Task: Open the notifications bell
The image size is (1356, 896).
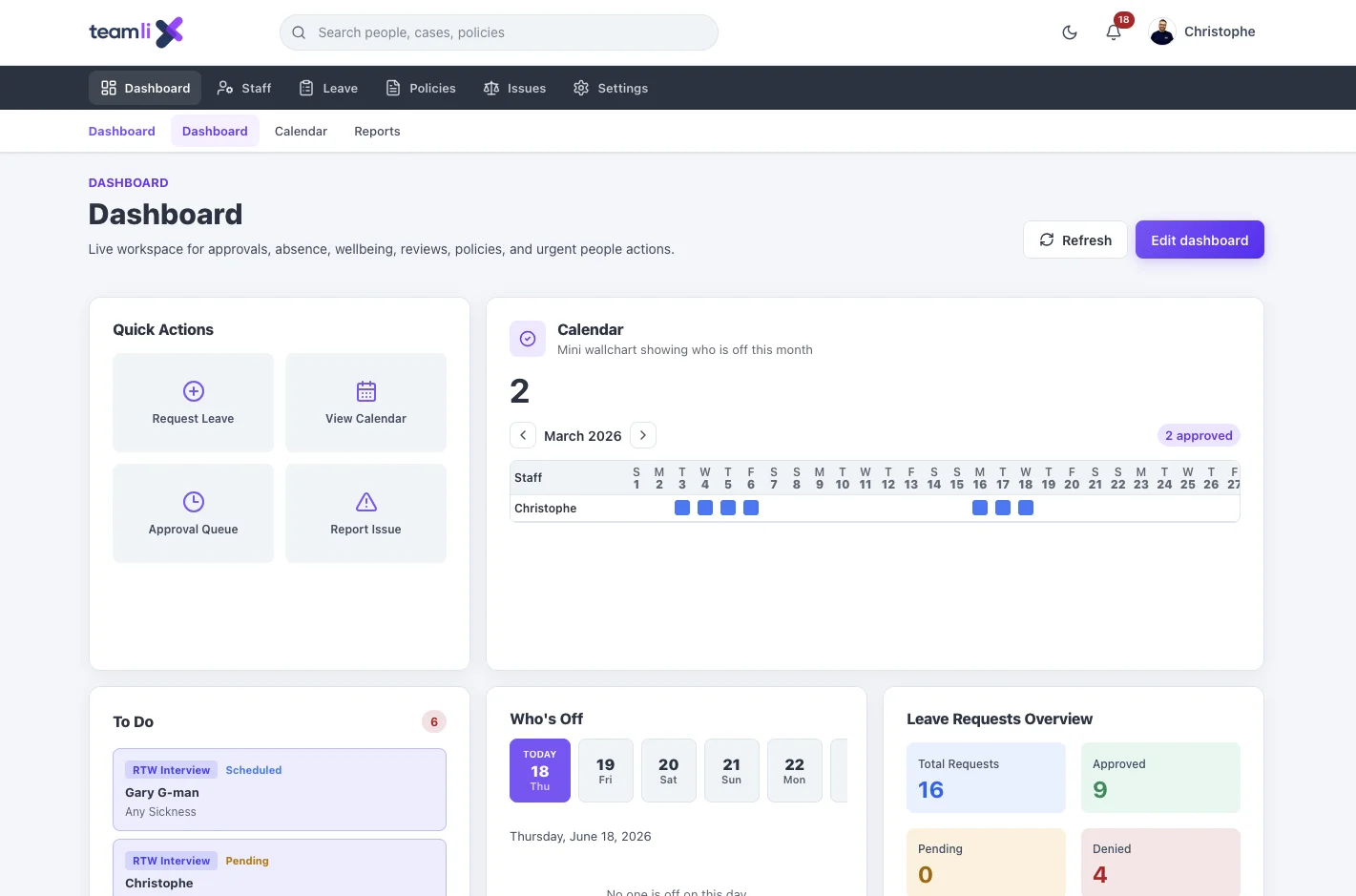Action: pyautogui.click(x=1114, y=32)
